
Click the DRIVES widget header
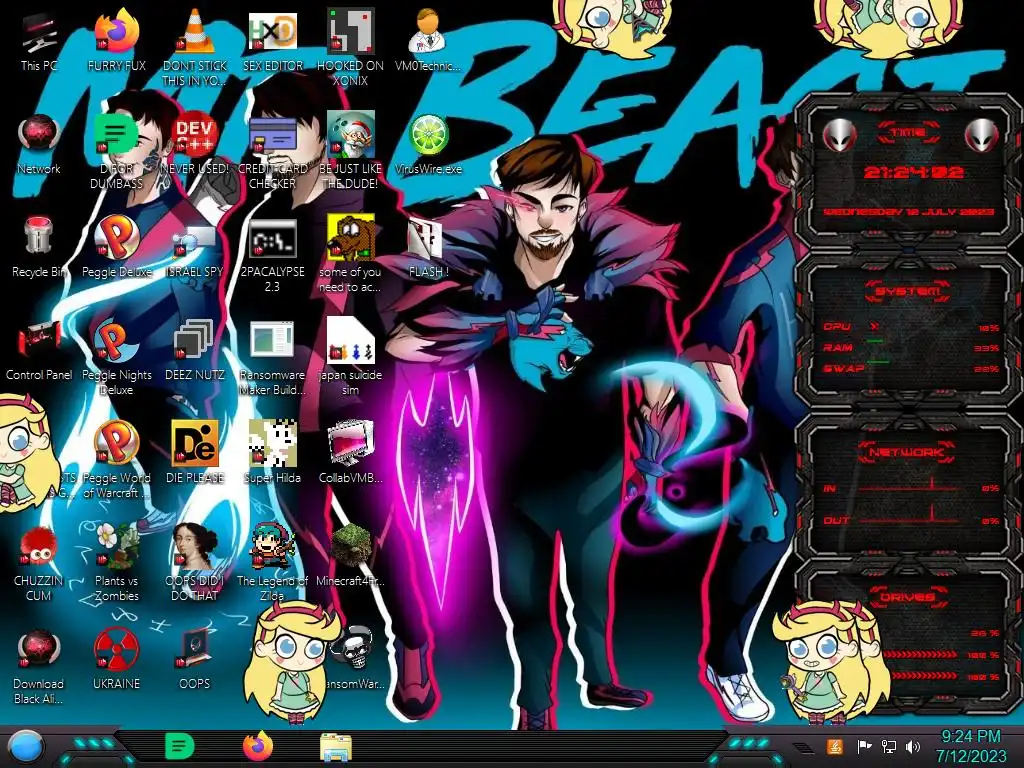pos(907,597)
